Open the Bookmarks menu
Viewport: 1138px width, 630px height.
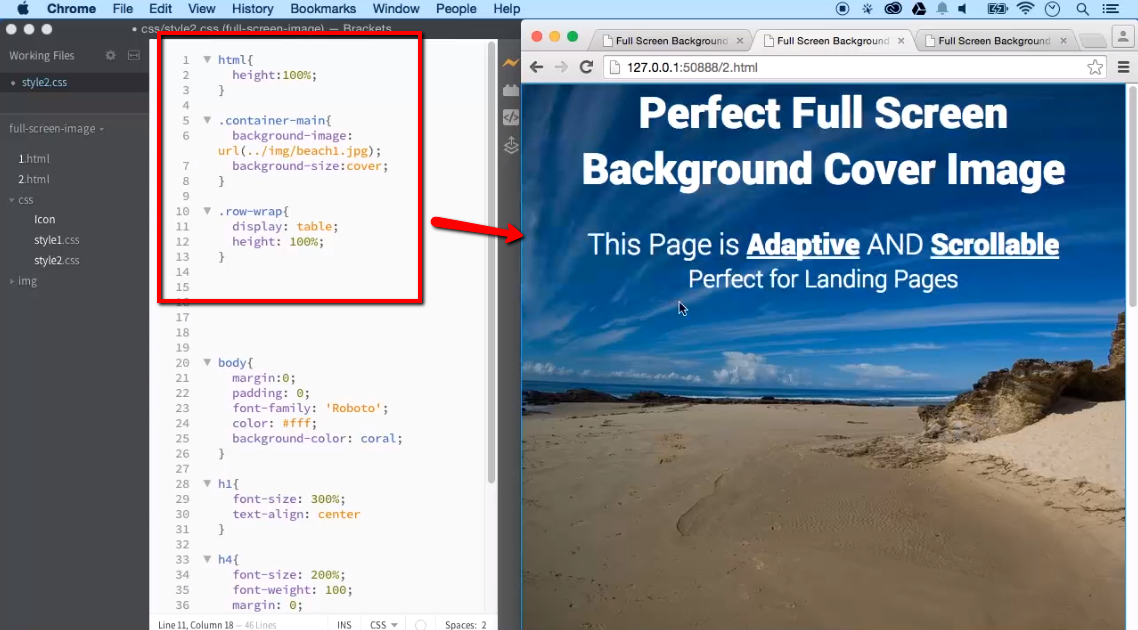(323, 9)
